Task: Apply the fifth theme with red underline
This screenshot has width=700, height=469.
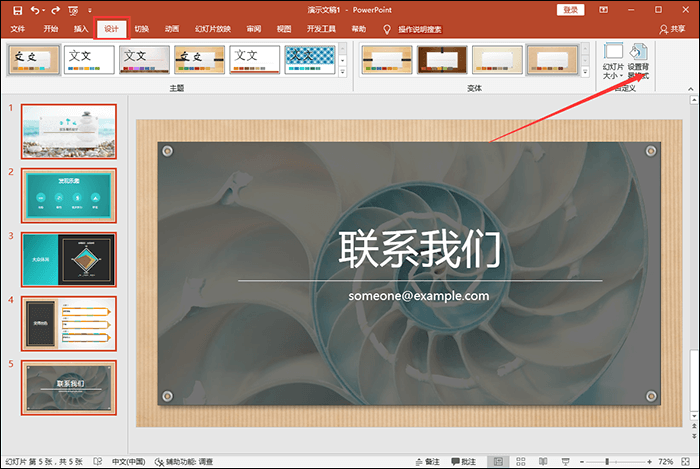Action: point(255,59)
